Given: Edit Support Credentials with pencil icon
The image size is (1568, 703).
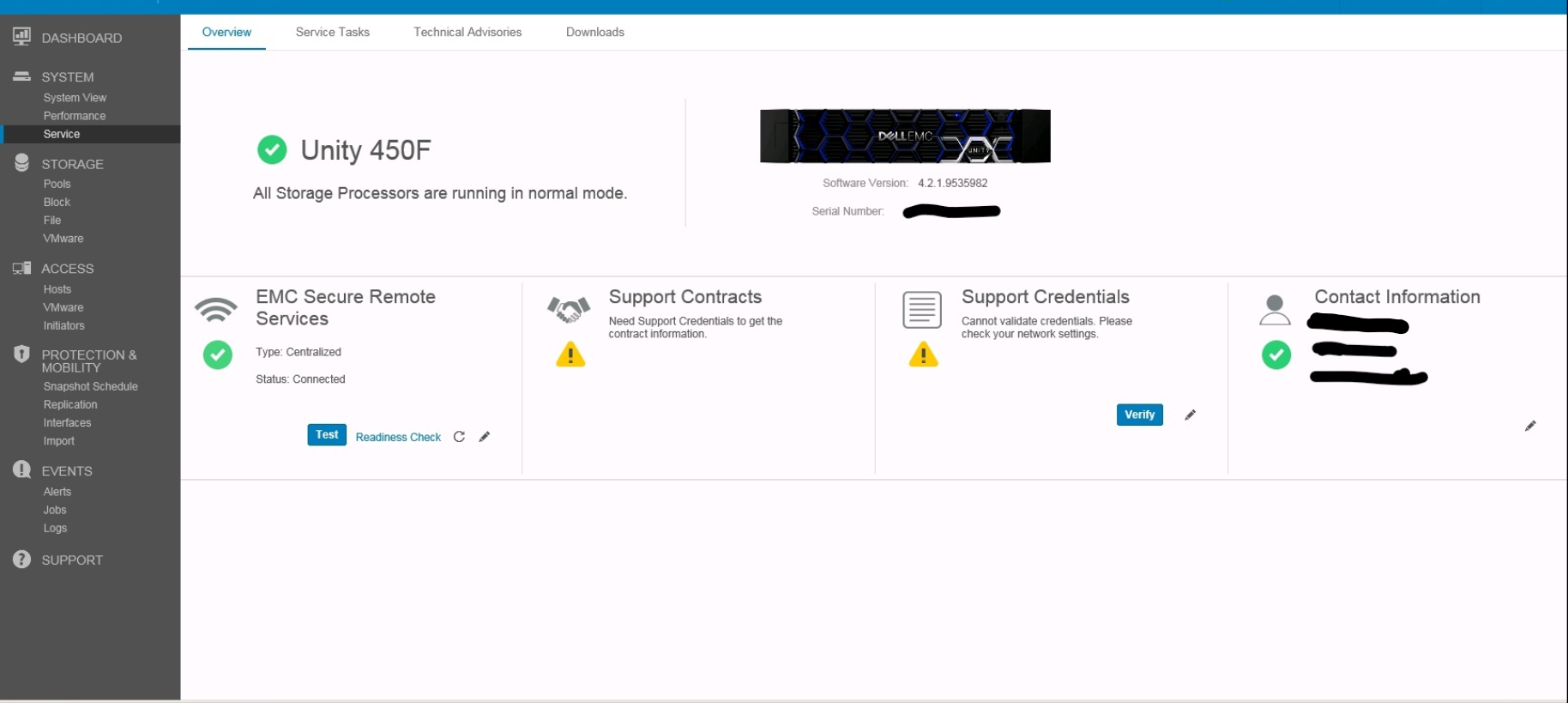Looking at the screenshot, I should [x=1191, y=415].
